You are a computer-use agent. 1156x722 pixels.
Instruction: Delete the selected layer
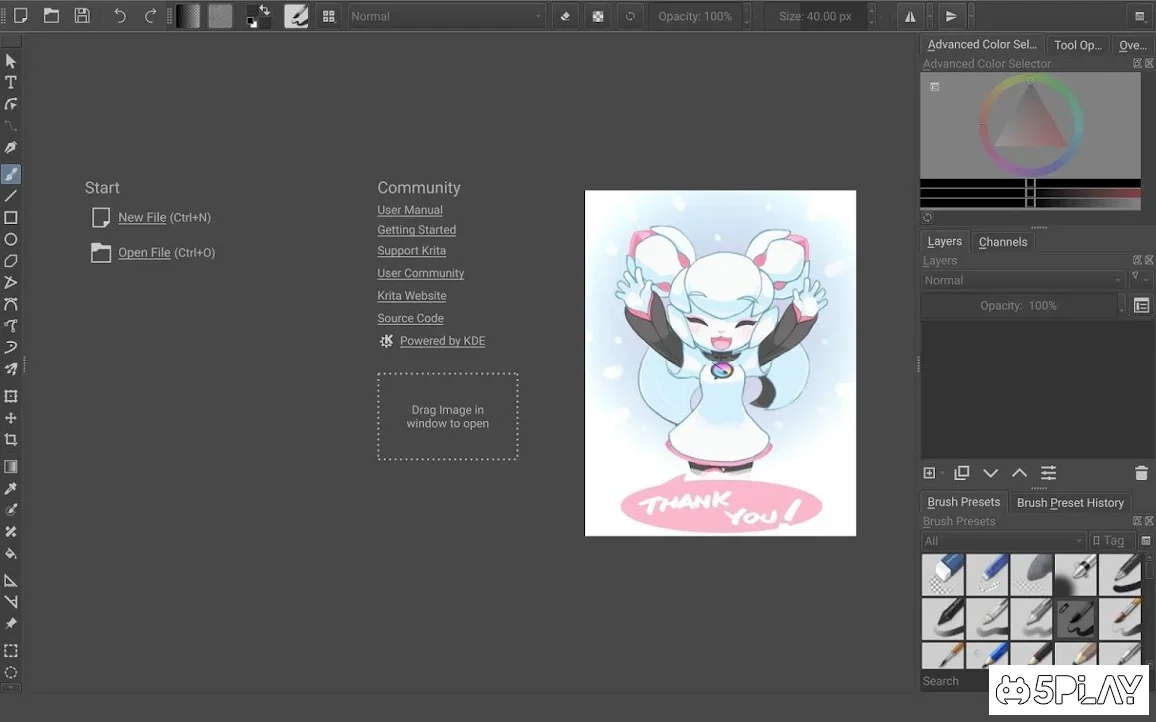(1143, 472)
